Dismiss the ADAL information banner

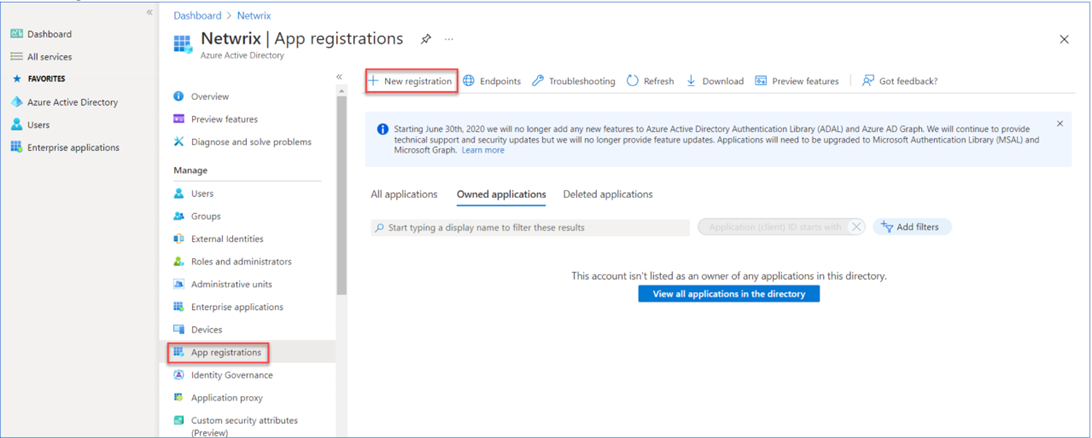[1060, 124]
